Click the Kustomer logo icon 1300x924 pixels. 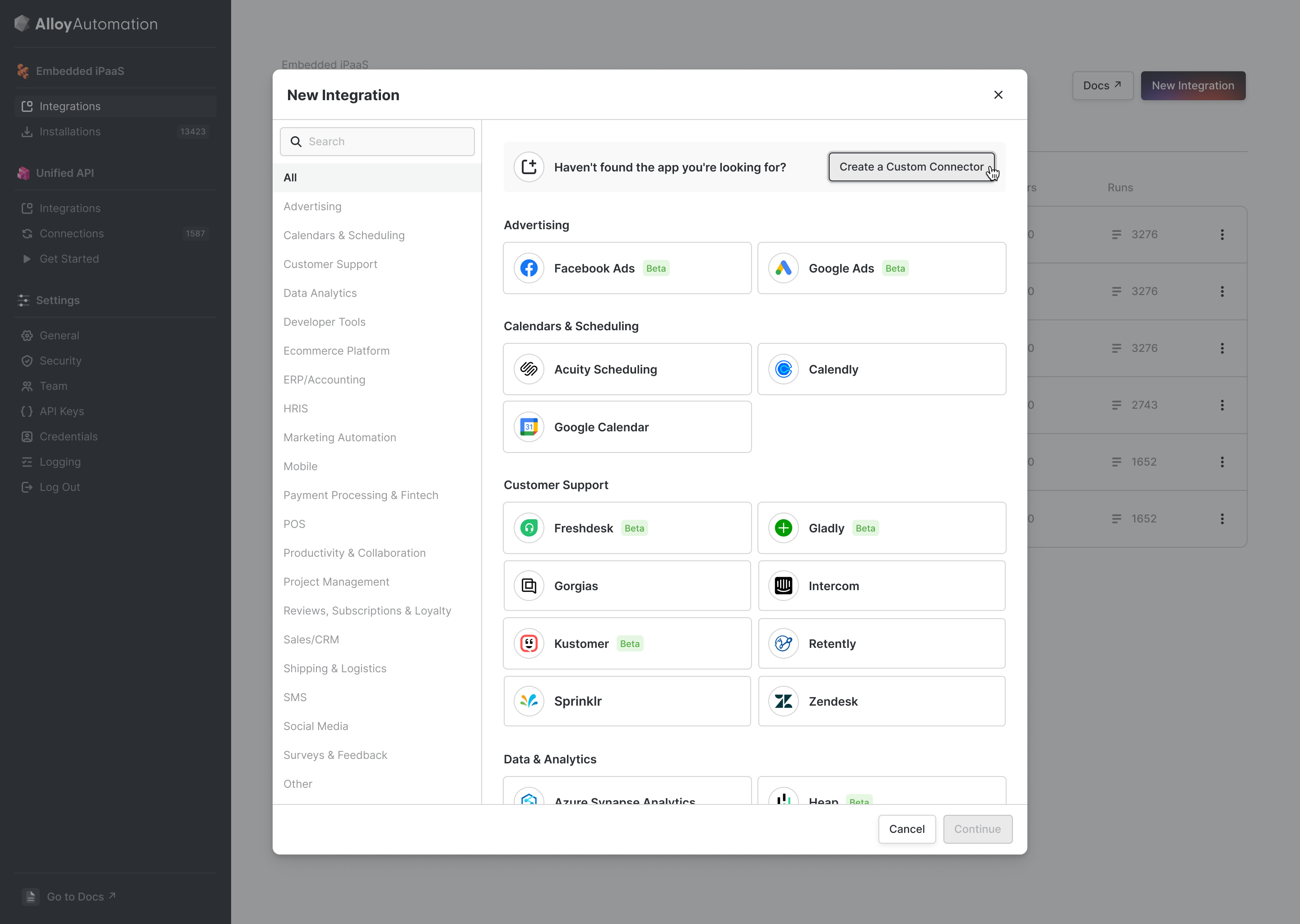point(529,643)
